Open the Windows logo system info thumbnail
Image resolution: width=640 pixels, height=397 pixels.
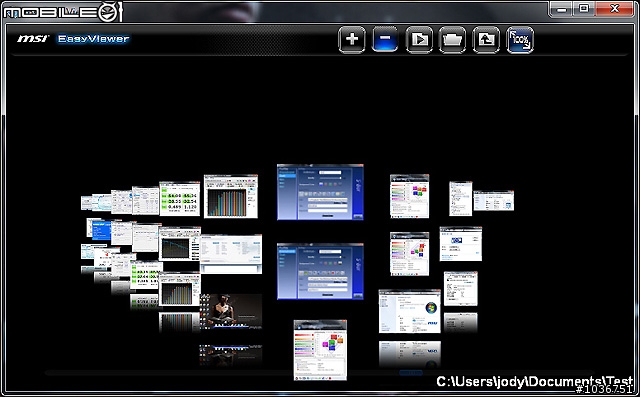click(410, 311)
